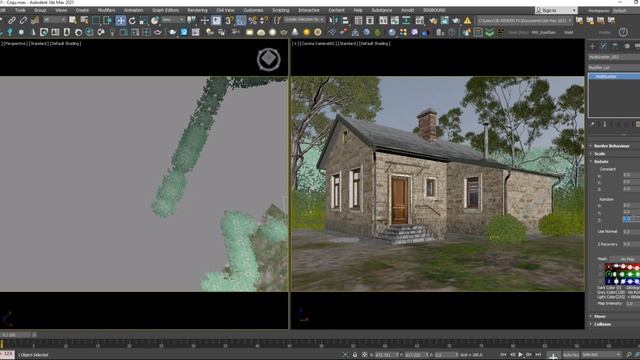Switch to the Create command panel tab
This screenshot has width=640, height=360.
point(593,47)
